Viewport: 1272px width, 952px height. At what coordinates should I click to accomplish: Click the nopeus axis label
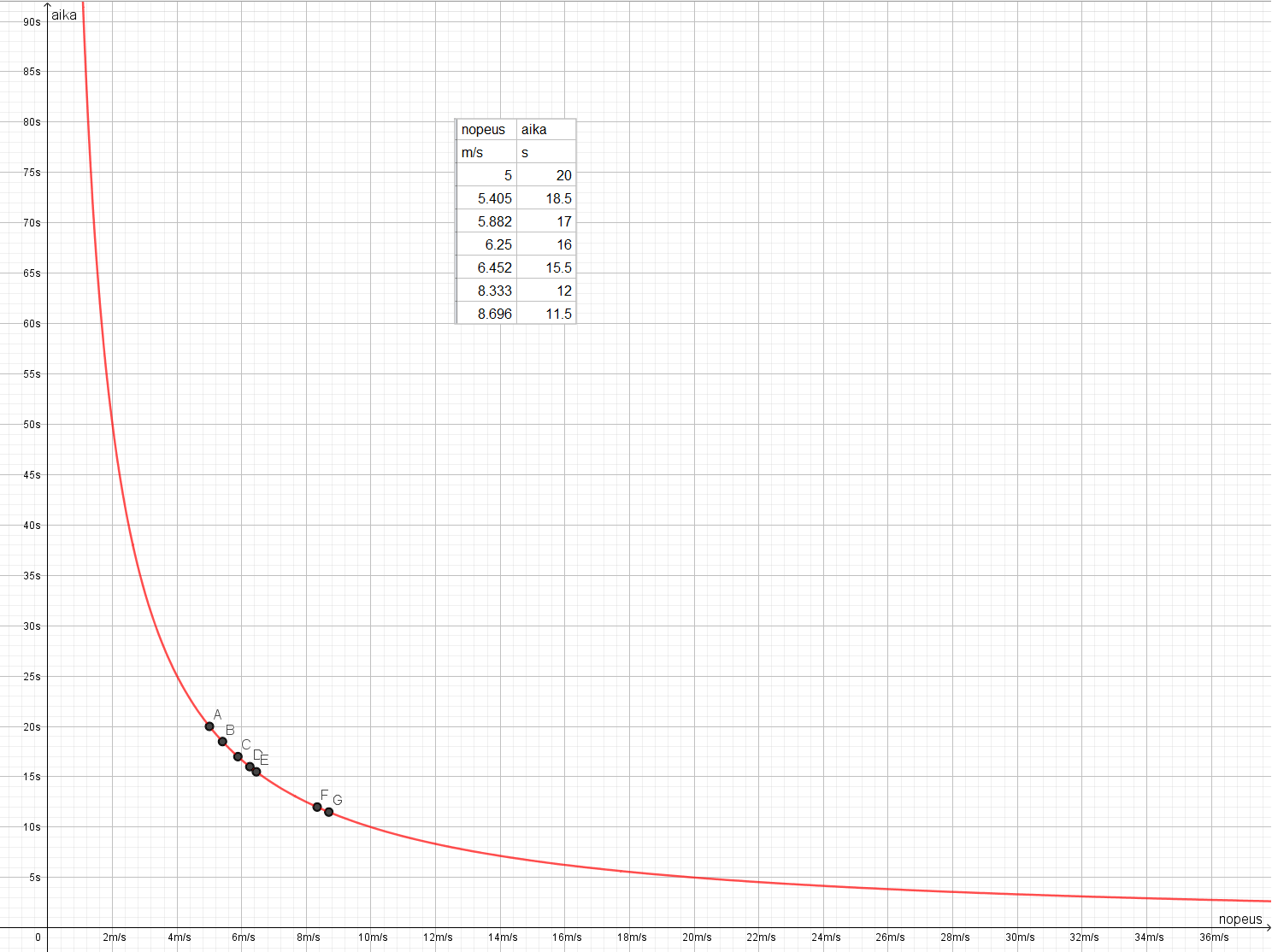pyautogui.click(x=1240, y=919)
